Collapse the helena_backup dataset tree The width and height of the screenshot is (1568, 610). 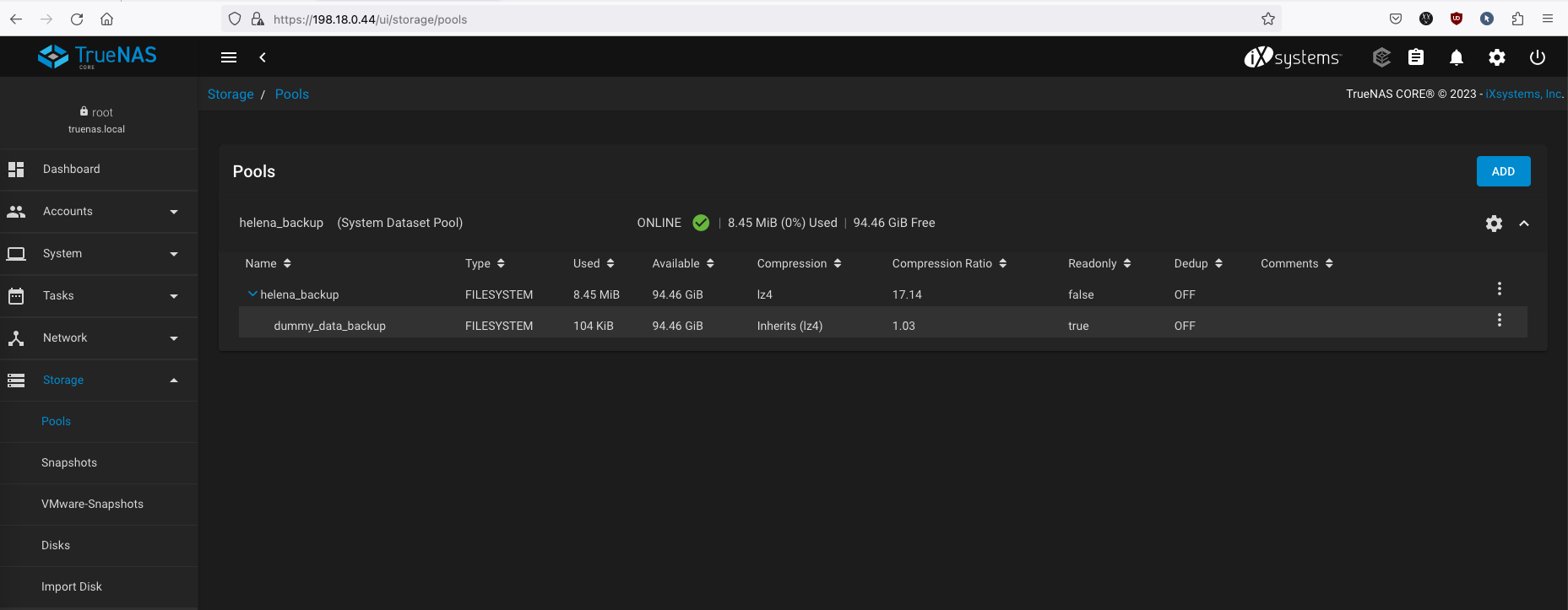point(252,294)
